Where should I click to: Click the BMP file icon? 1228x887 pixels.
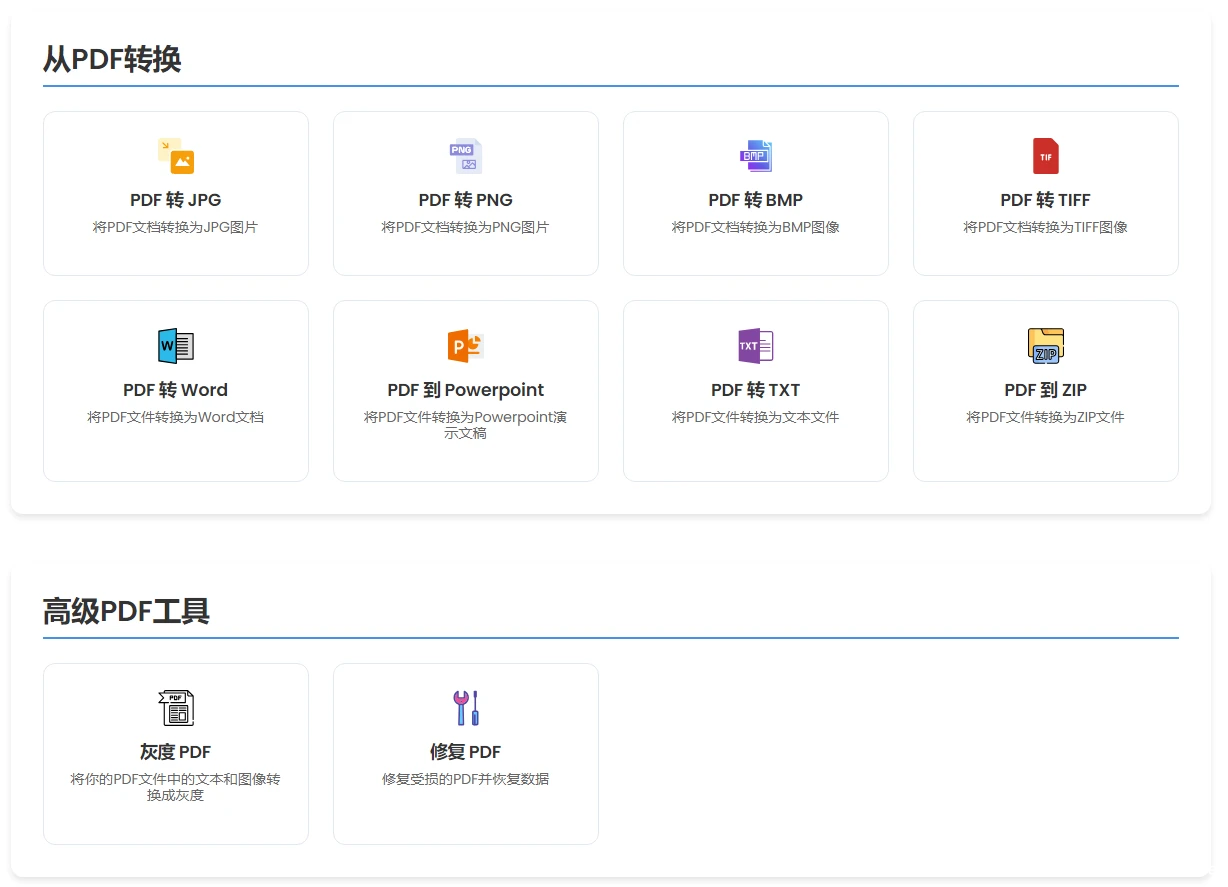click(x=756, y=156)
